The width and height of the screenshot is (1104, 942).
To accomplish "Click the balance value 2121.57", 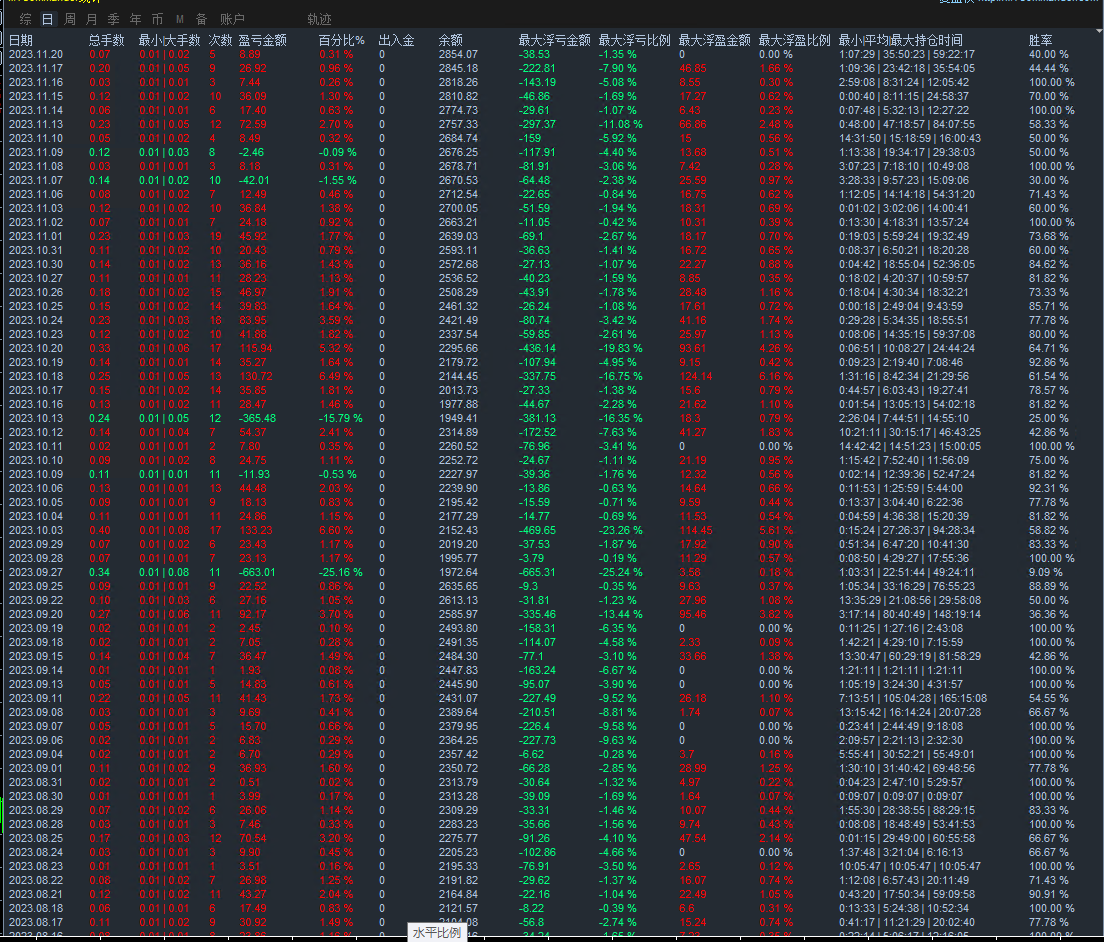I will 458,908.
